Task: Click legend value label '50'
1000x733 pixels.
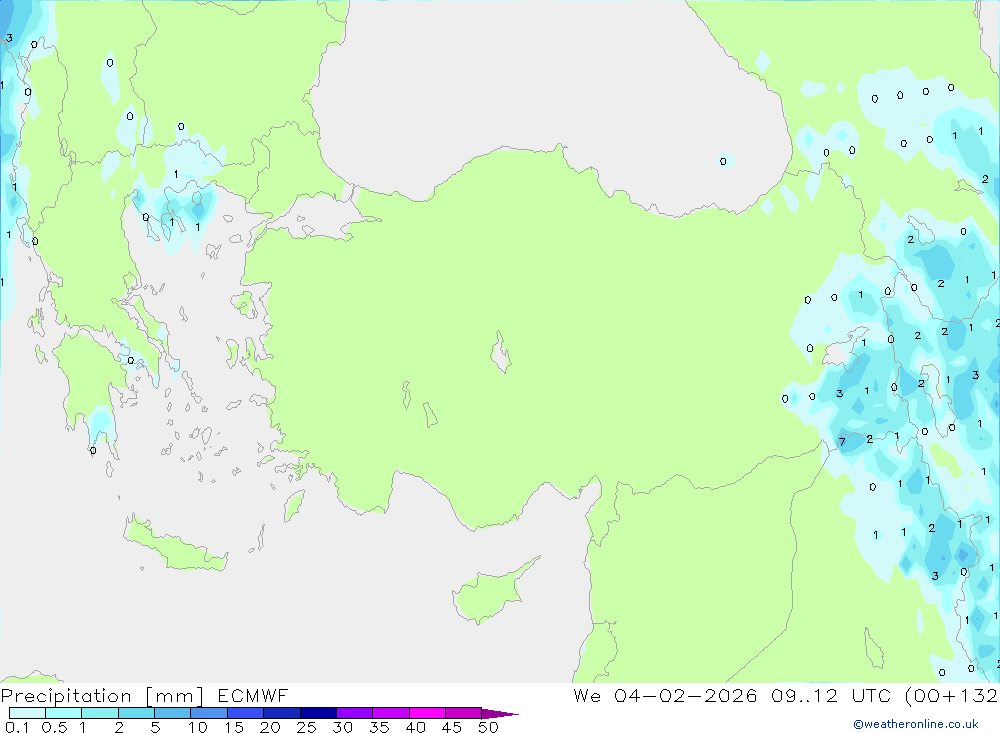Action: pos(488,727)
